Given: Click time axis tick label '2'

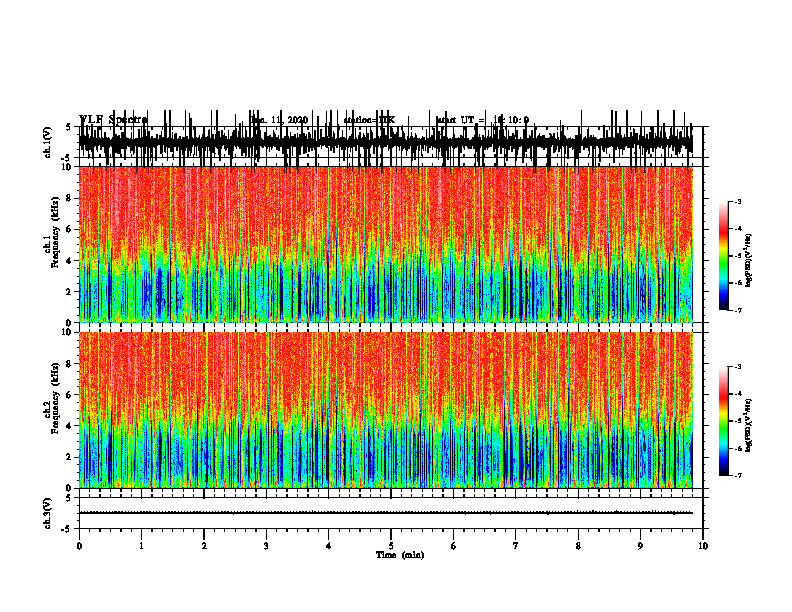Looking at the screenshot, I should pyautogui.click(x=204, y=546).
